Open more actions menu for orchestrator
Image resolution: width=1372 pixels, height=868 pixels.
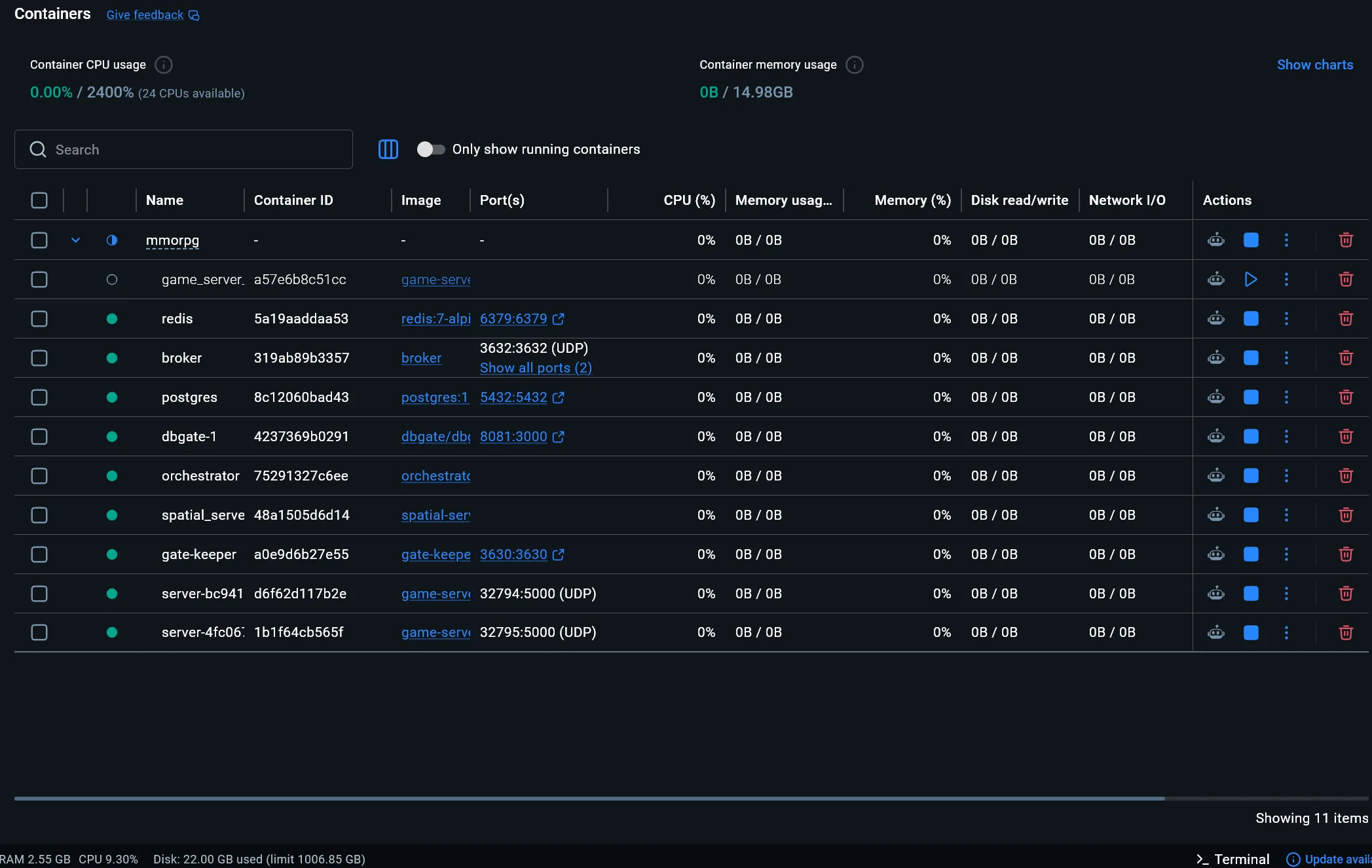pos(1286,476)
